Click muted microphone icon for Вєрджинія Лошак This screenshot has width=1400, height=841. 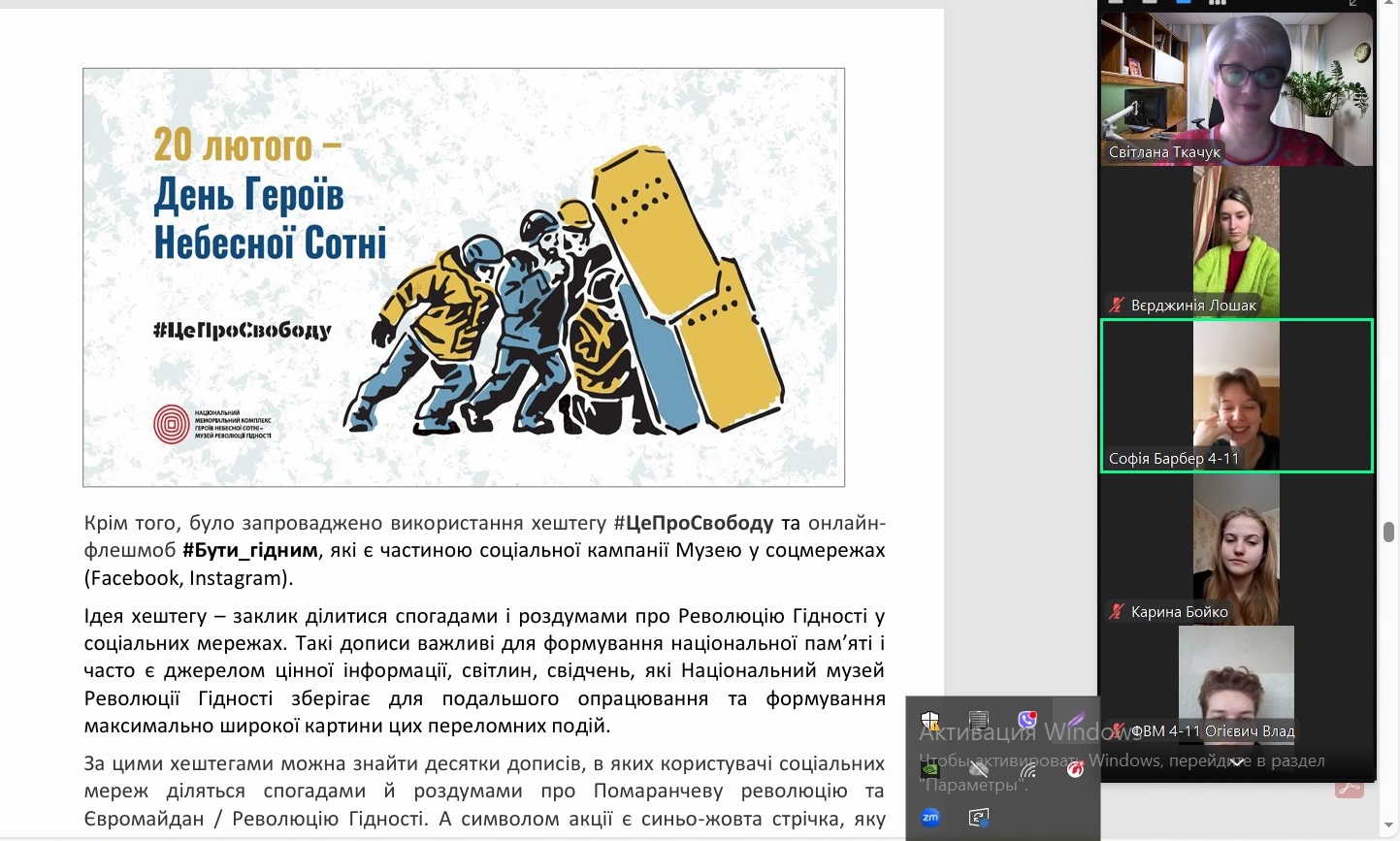point(1118,305)
